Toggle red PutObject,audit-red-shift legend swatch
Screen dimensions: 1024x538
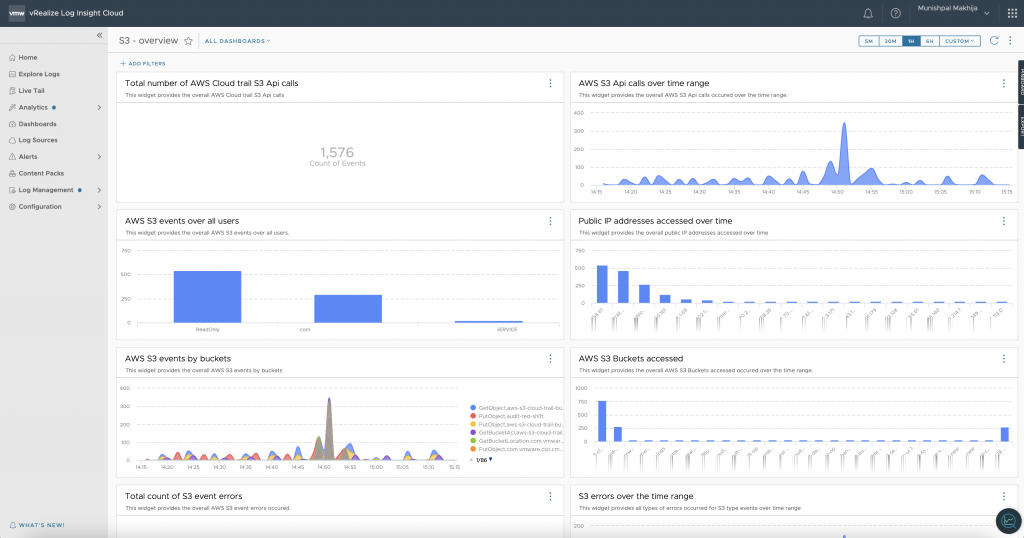pyautogui.click(x=473, y=416)
